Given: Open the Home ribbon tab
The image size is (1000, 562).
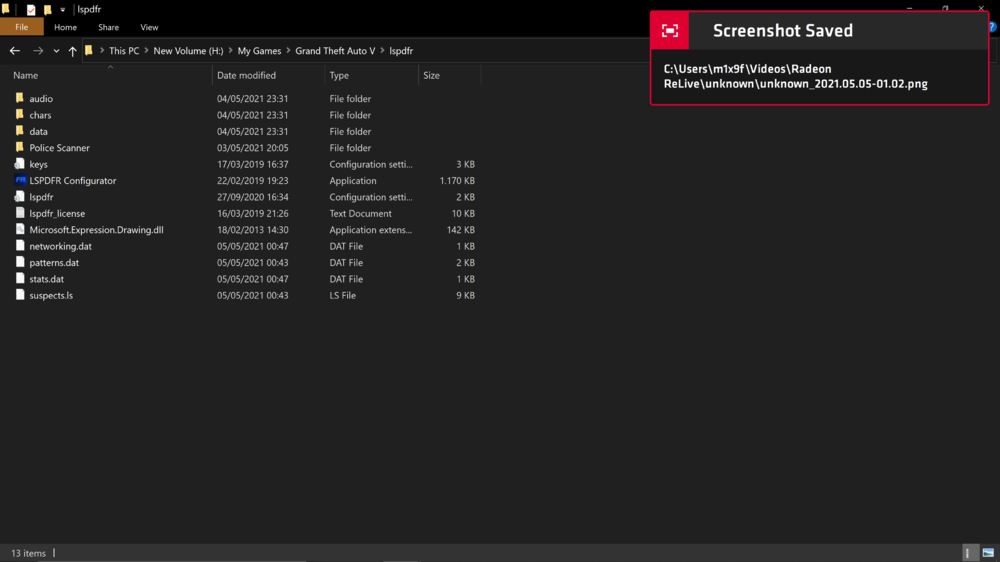Looking at the screenshot, I should pos(65,27).
